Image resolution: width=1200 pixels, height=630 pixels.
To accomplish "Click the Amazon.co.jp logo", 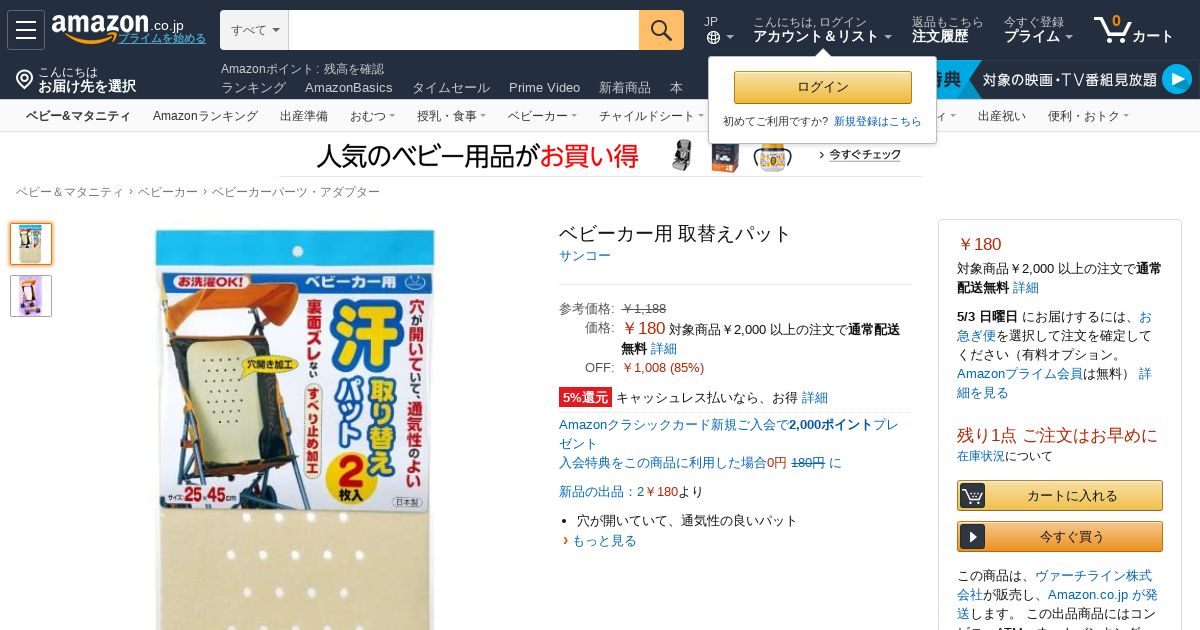I will [x=117, y=27].
